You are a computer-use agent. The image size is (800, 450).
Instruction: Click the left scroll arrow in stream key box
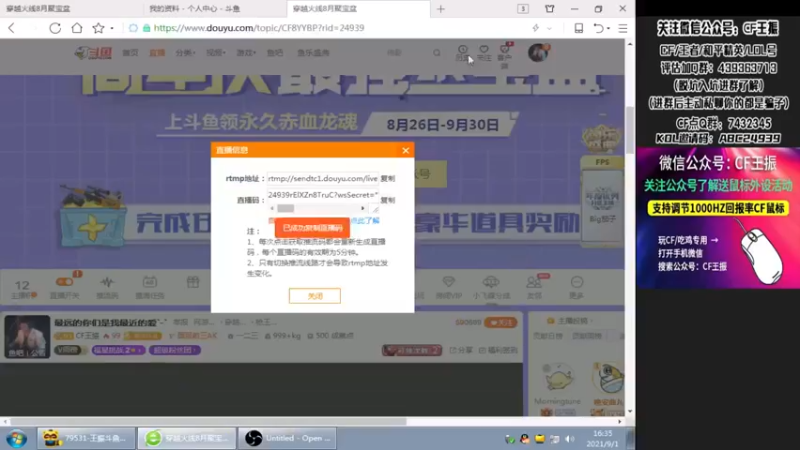tap(272, 208)
